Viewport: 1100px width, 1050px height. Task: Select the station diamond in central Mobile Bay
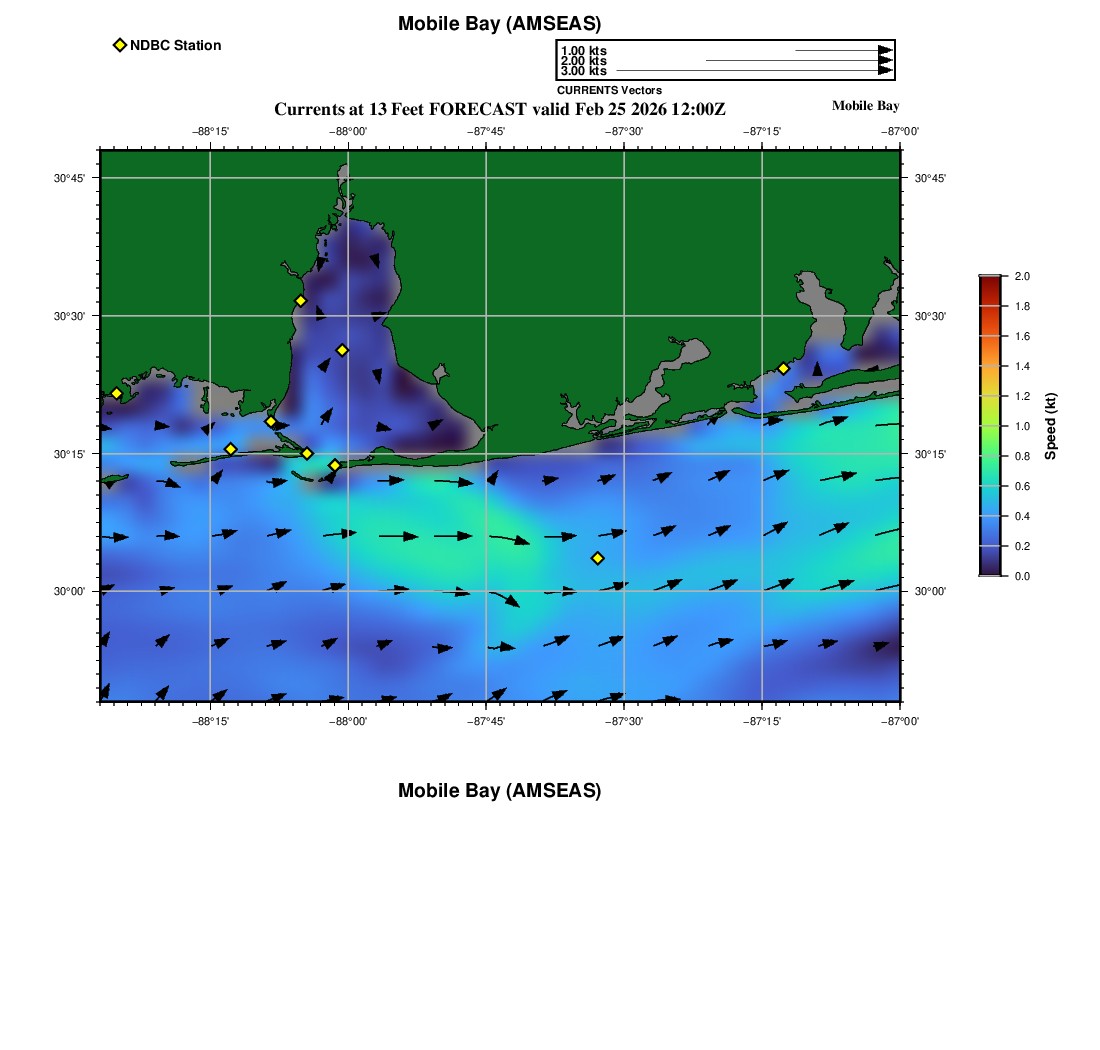point(342,350)
